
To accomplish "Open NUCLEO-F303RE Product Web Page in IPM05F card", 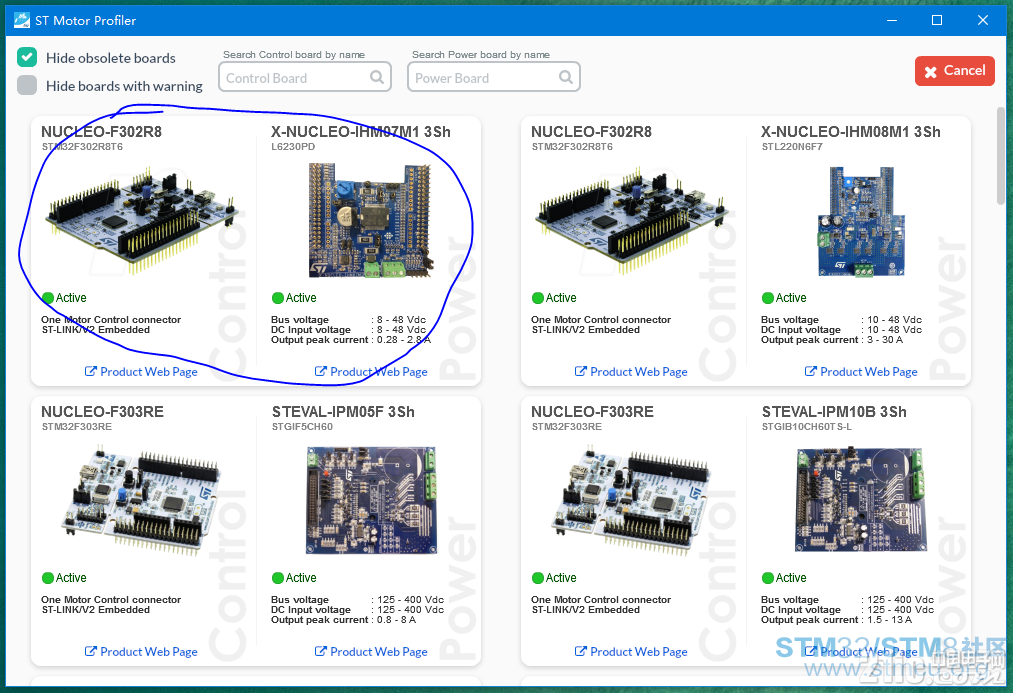I will [x=141, y=652].
